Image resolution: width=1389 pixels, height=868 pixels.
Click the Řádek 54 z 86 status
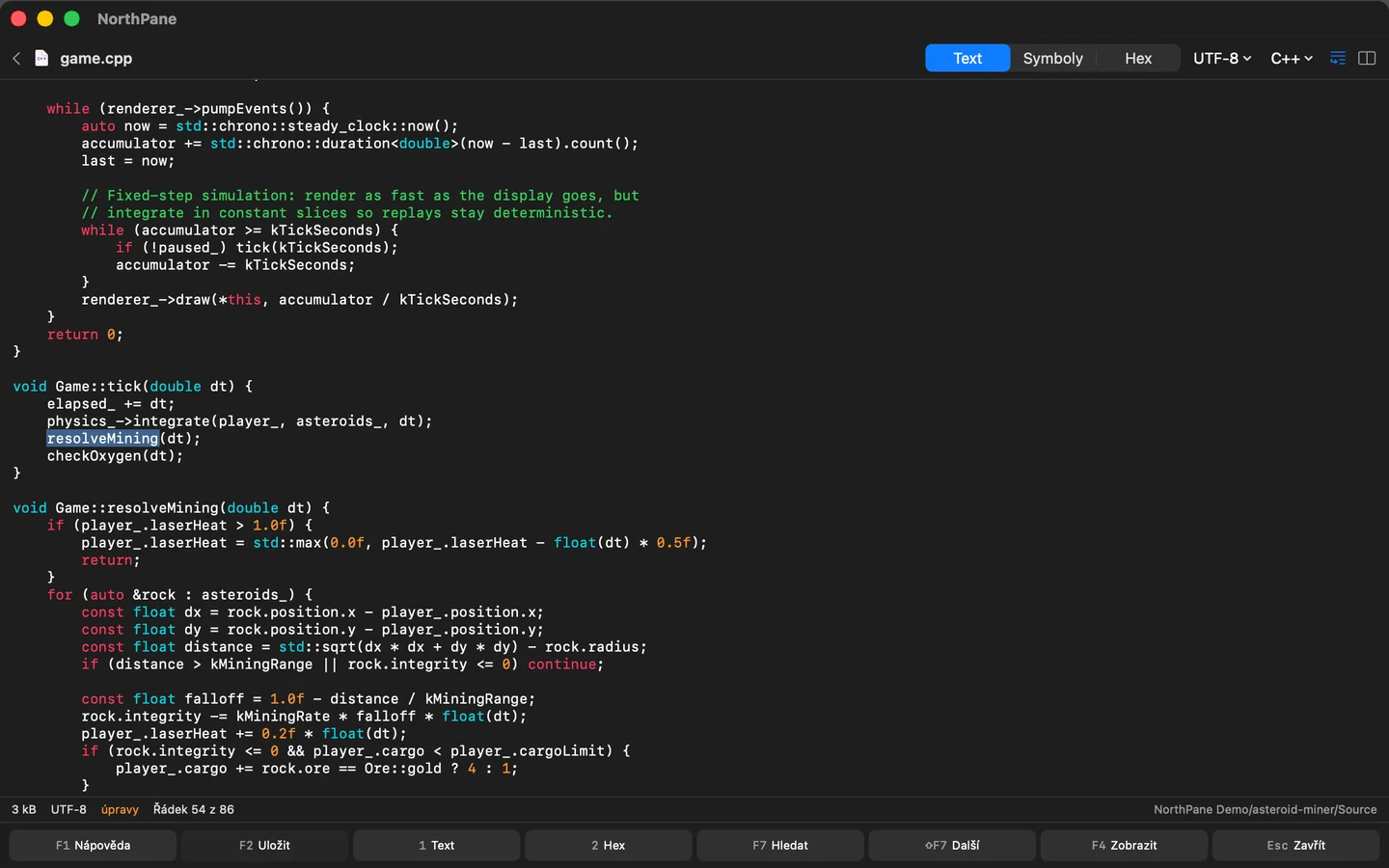tap(193, 809)
